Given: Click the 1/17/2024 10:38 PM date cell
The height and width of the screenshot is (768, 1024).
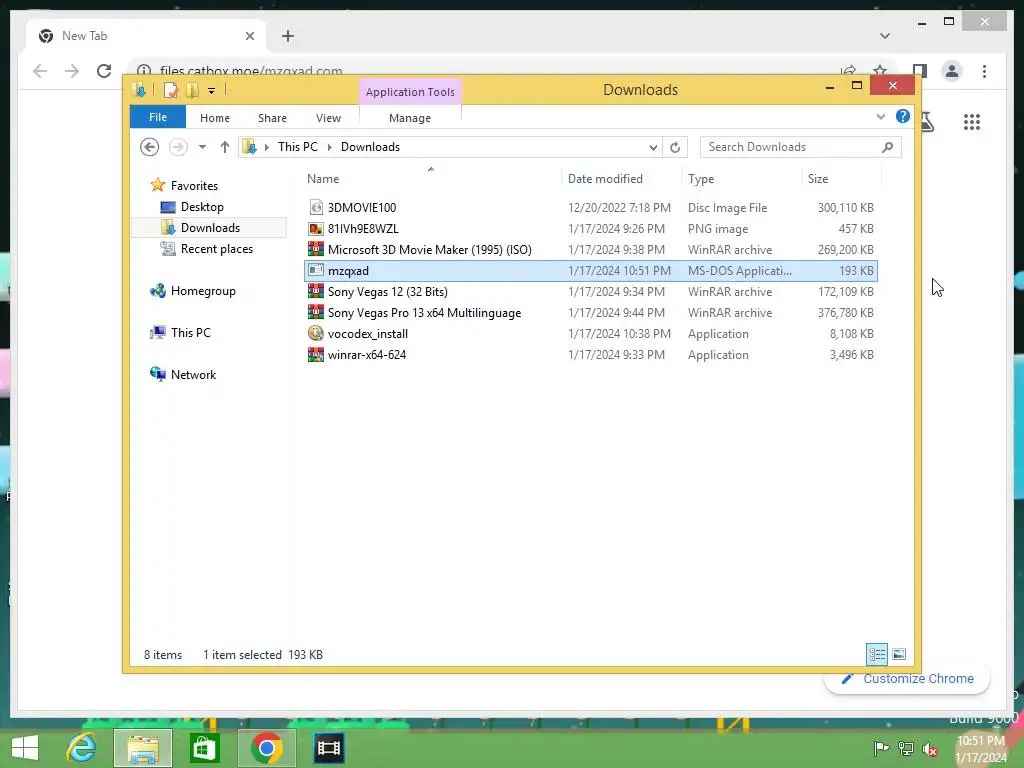Looking at the screenshot, I should point(618,334).
